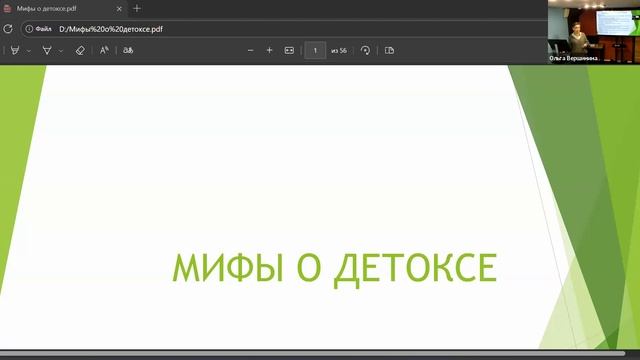Toggle the page view layout icon

pyautogui.click(x=389, y=50)
